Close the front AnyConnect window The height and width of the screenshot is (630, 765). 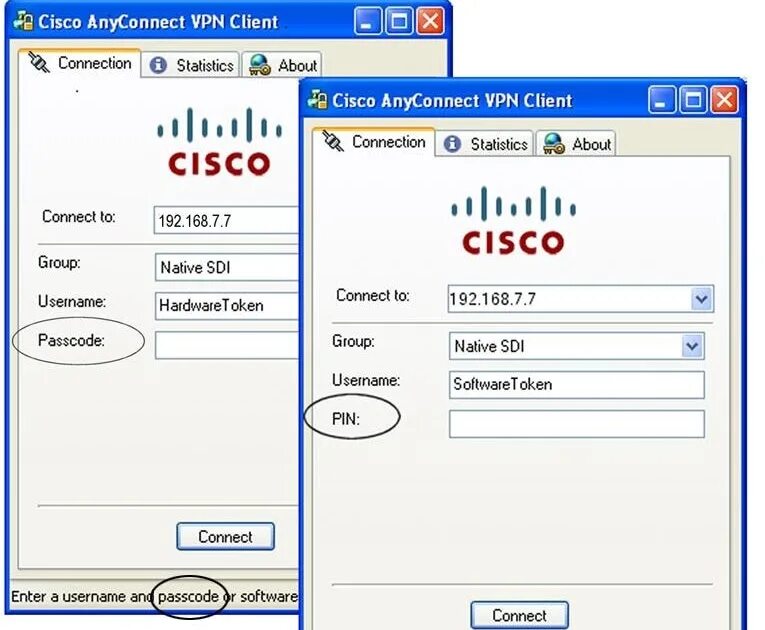point(725,100)
